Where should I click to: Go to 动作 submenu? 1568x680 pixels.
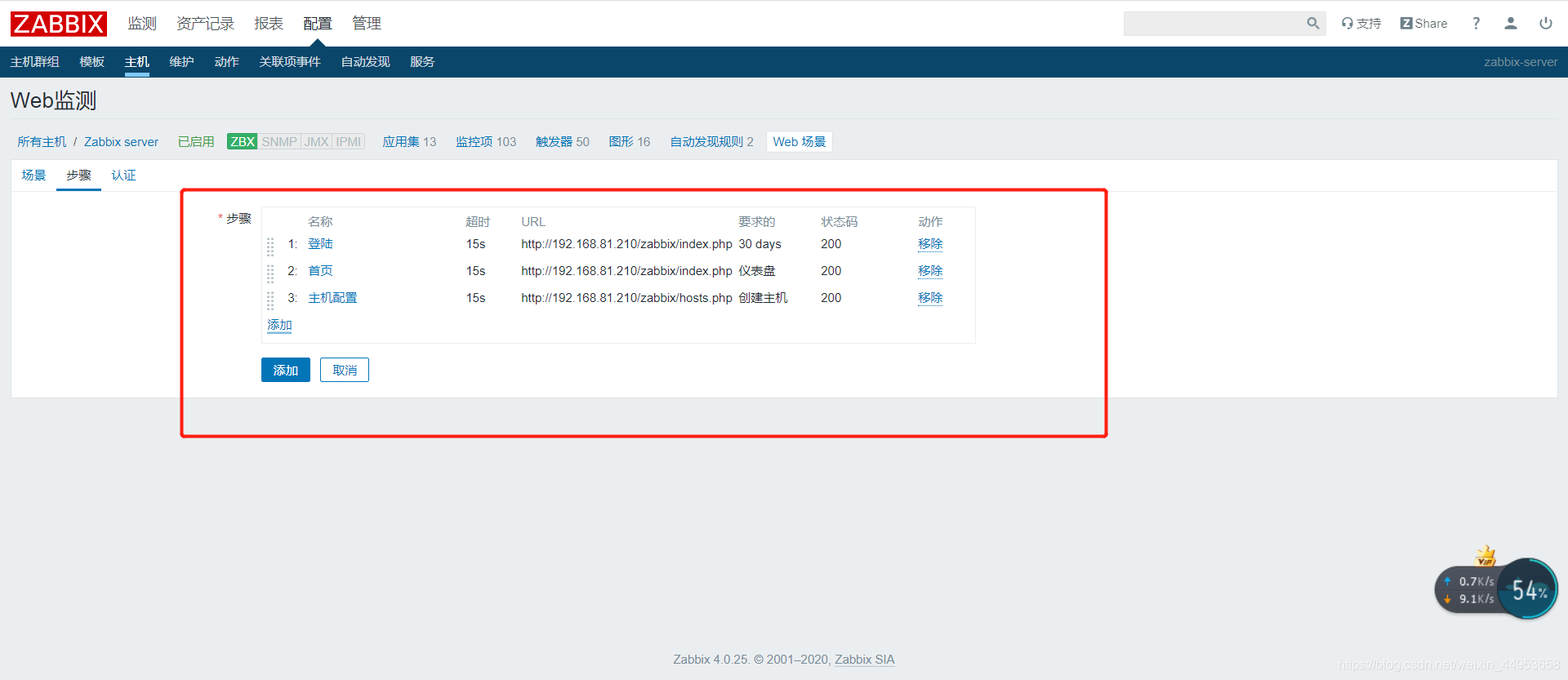226,62
